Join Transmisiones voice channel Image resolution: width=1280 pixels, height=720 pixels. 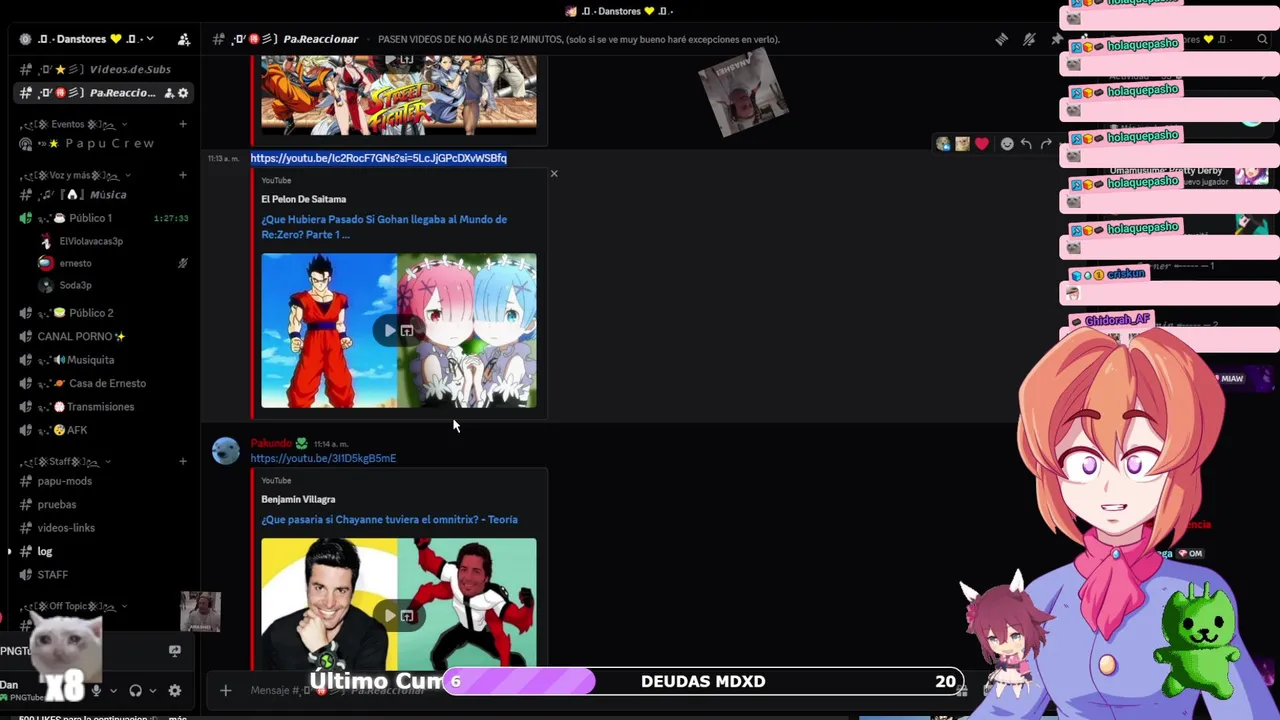(x=105, y=407)
